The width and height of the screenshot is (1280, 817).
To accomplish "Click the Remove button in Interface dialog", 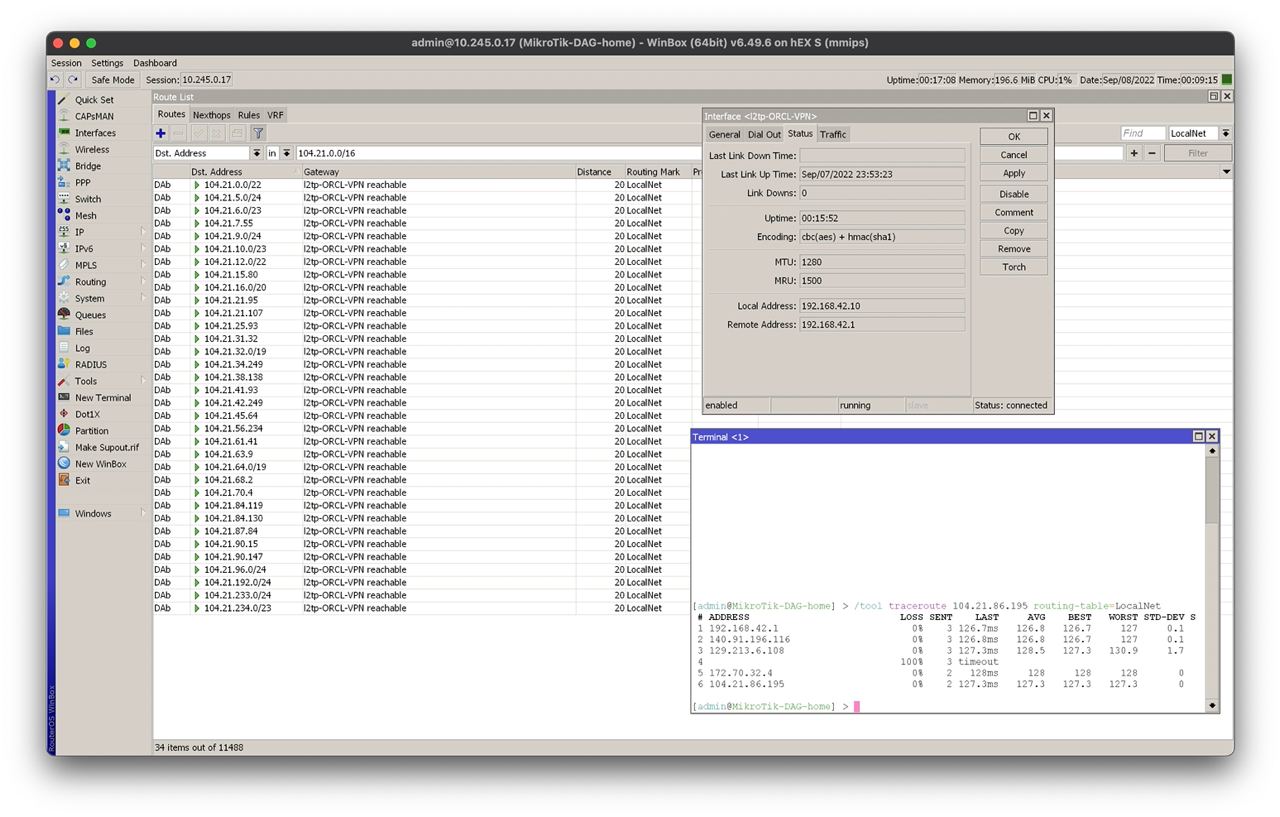I will pos(1014,249).
